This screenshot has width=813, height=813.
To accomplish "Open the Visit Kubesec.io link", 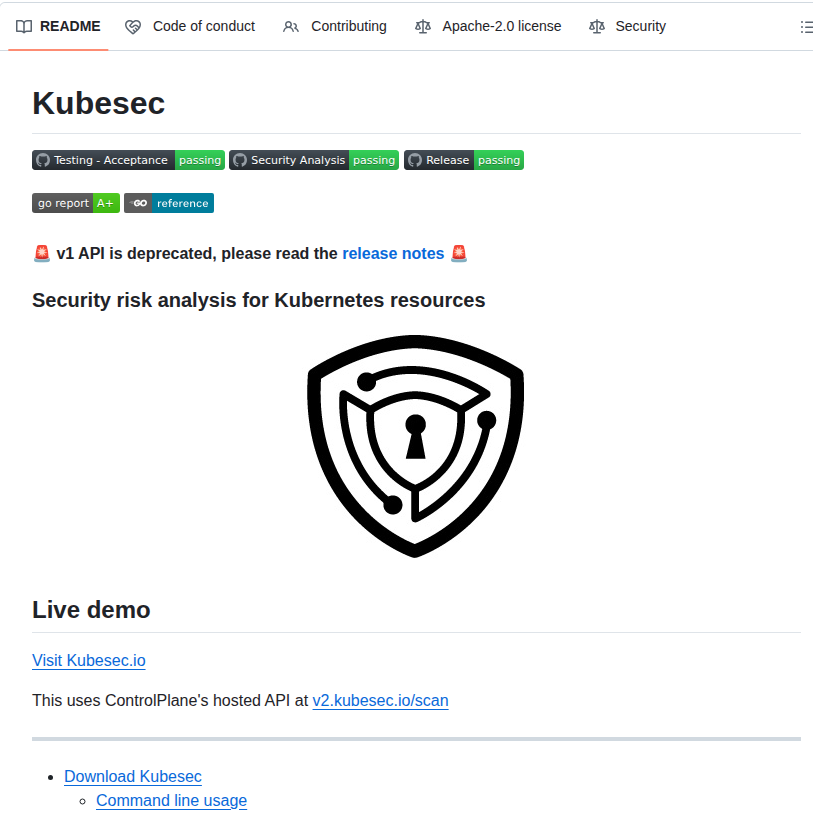I will click(x=88, y=660).
